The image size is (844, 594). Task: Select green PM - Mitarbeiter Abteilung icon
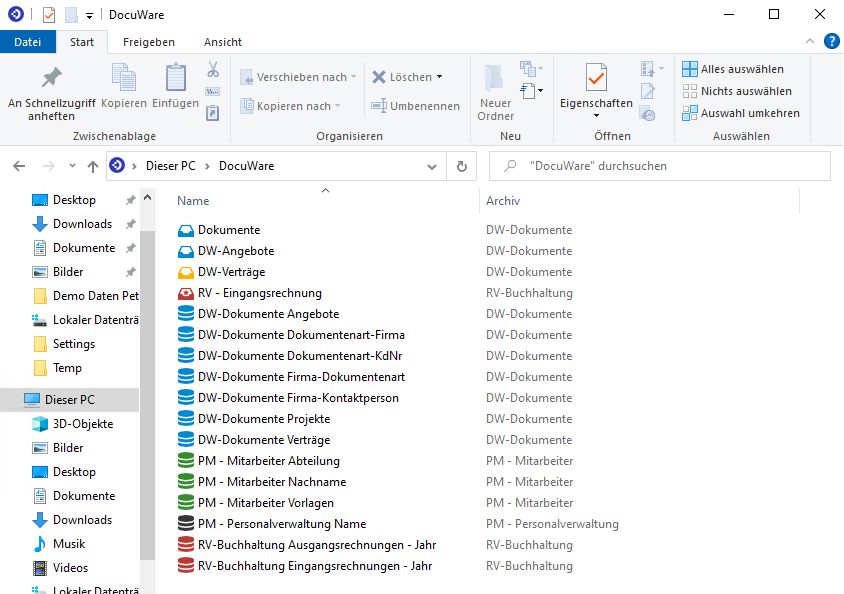point(186,461)
